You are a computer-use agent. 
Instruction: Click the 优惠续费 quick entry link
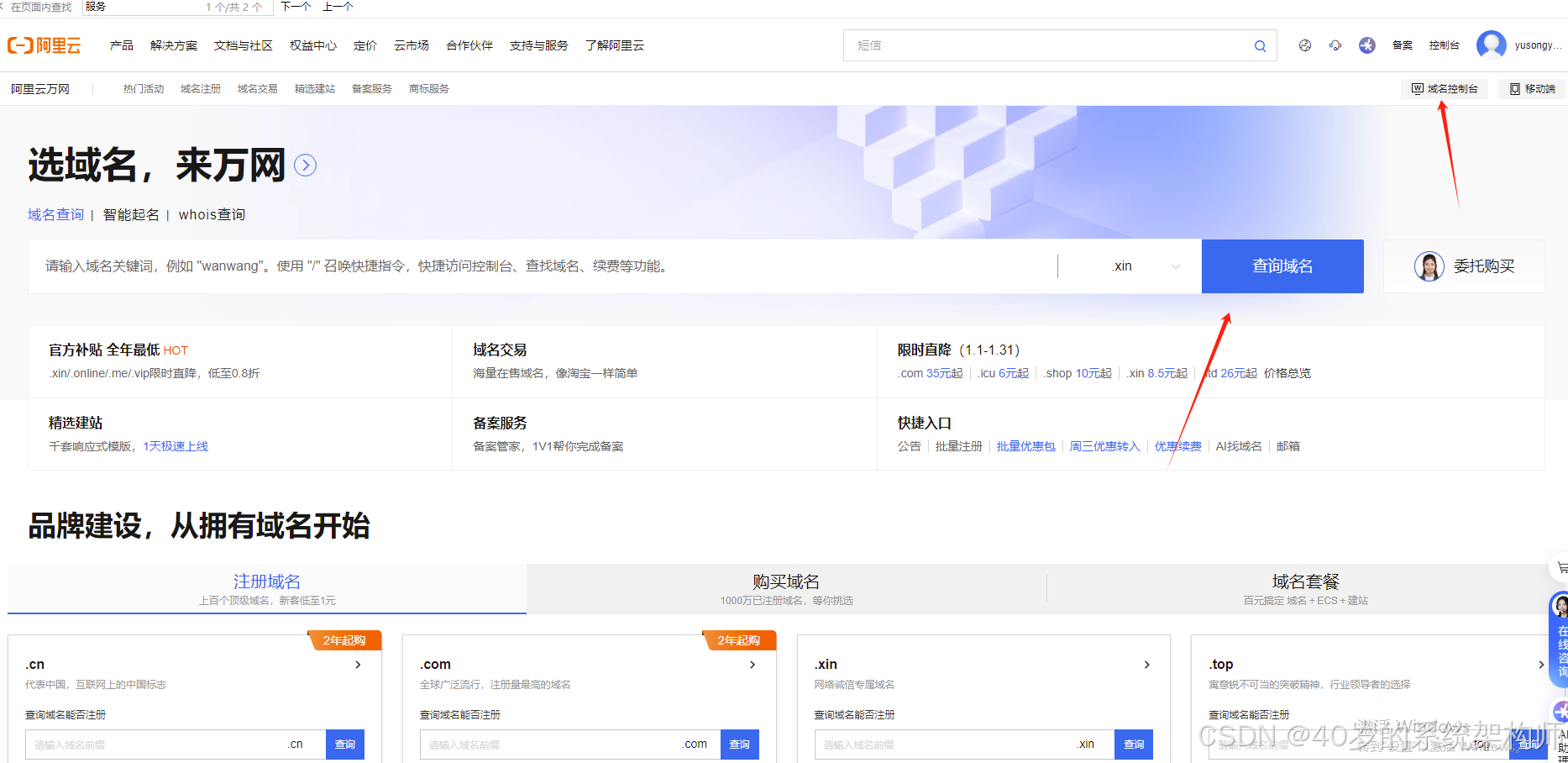pyautogui.click(x=1177, y=446)
